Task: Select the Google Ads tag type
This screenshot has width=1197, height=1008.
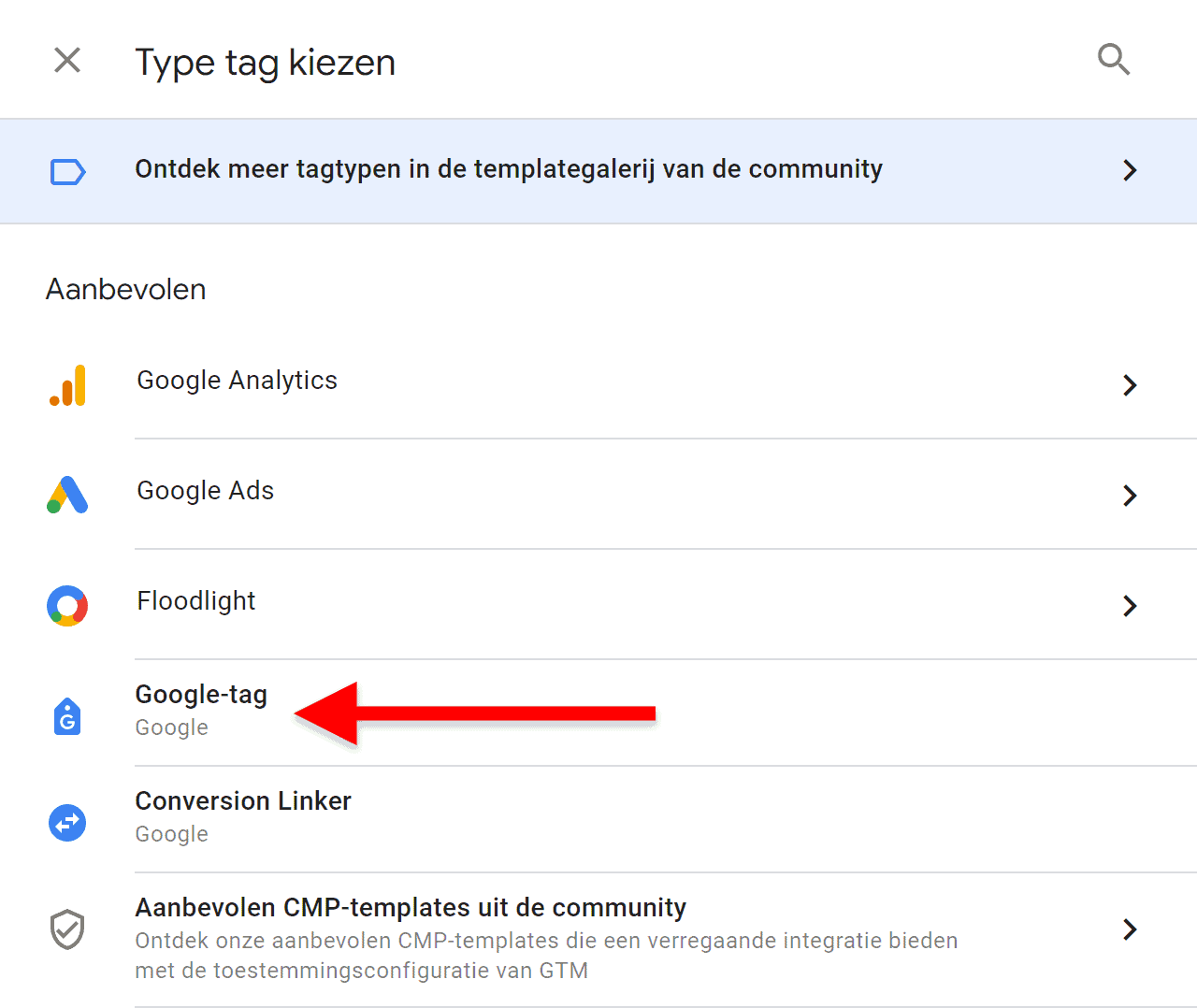Action: [598, 494]
